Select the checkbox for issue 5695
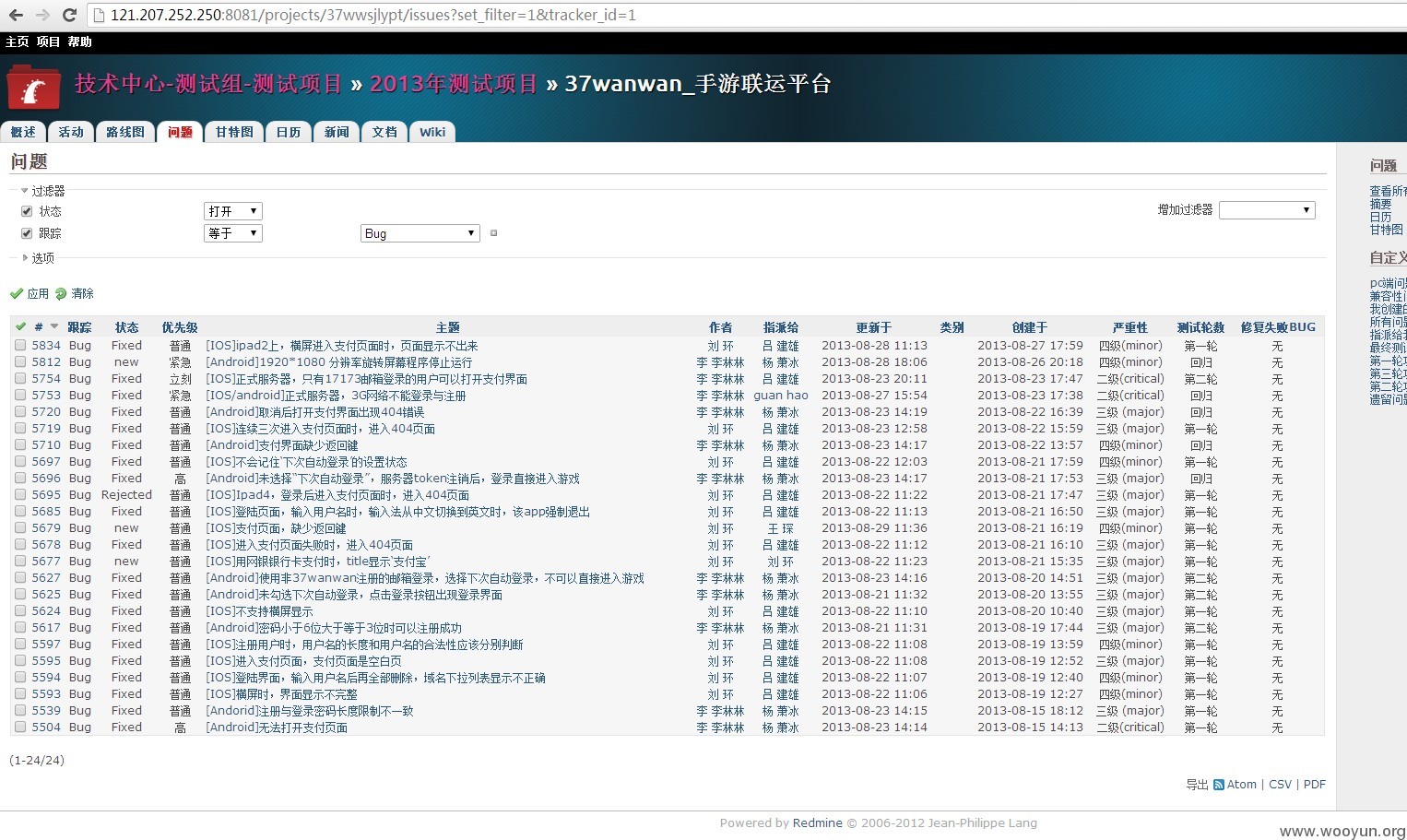 20,495
